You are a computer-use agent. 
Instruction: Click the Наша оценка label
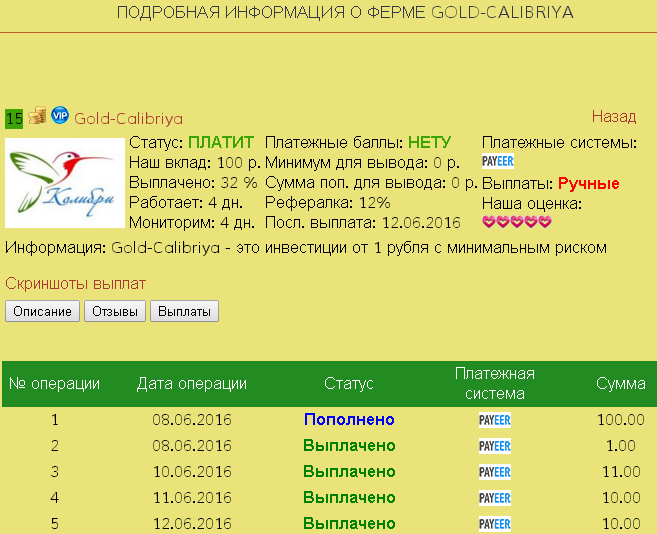pyautogui.click(x=532, y=203)
